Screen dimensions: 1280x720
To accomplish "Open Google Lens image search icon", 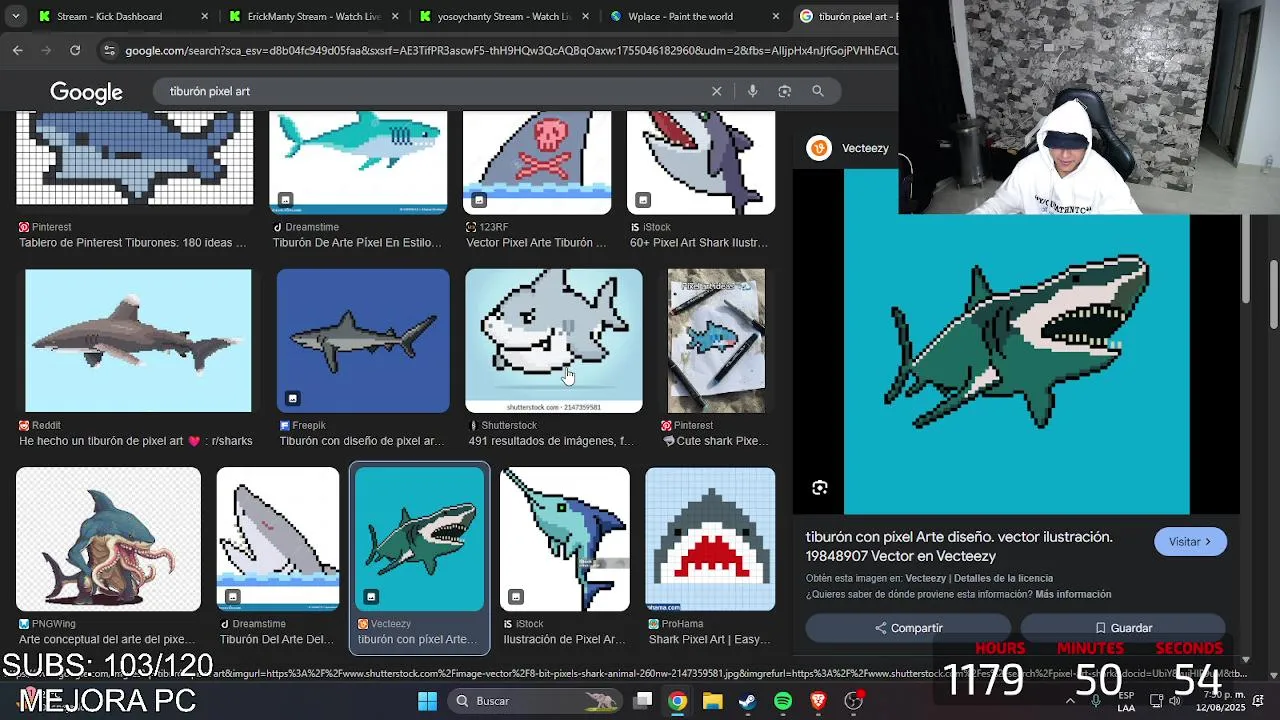I will (x=785, y=91).
